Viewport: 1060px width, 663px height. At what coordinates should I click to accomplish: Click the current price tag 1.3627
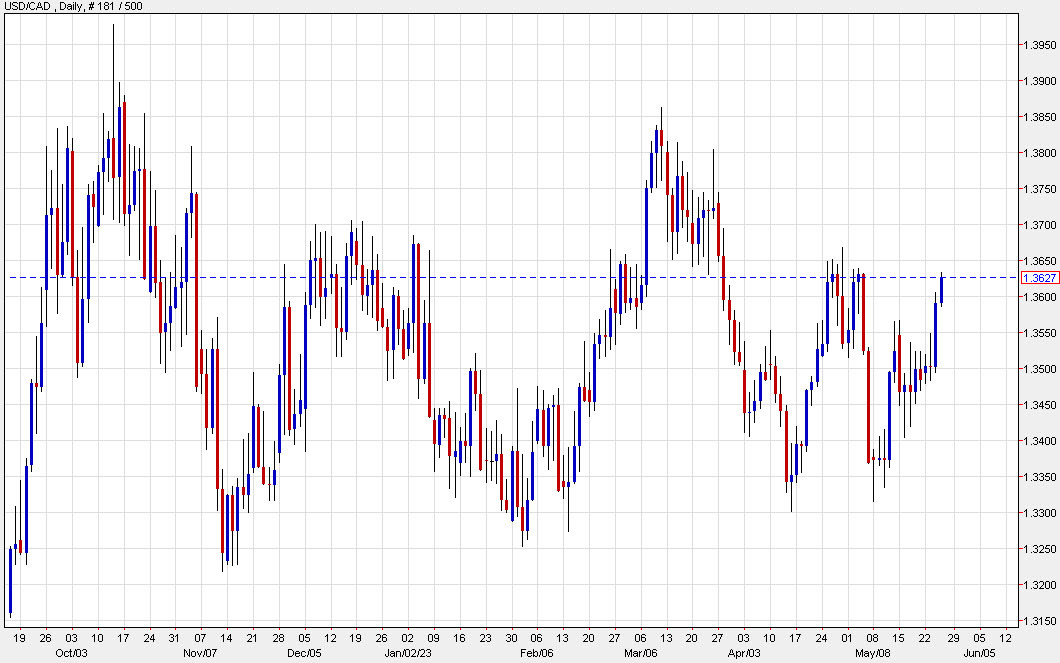[x=1031, y=279]
